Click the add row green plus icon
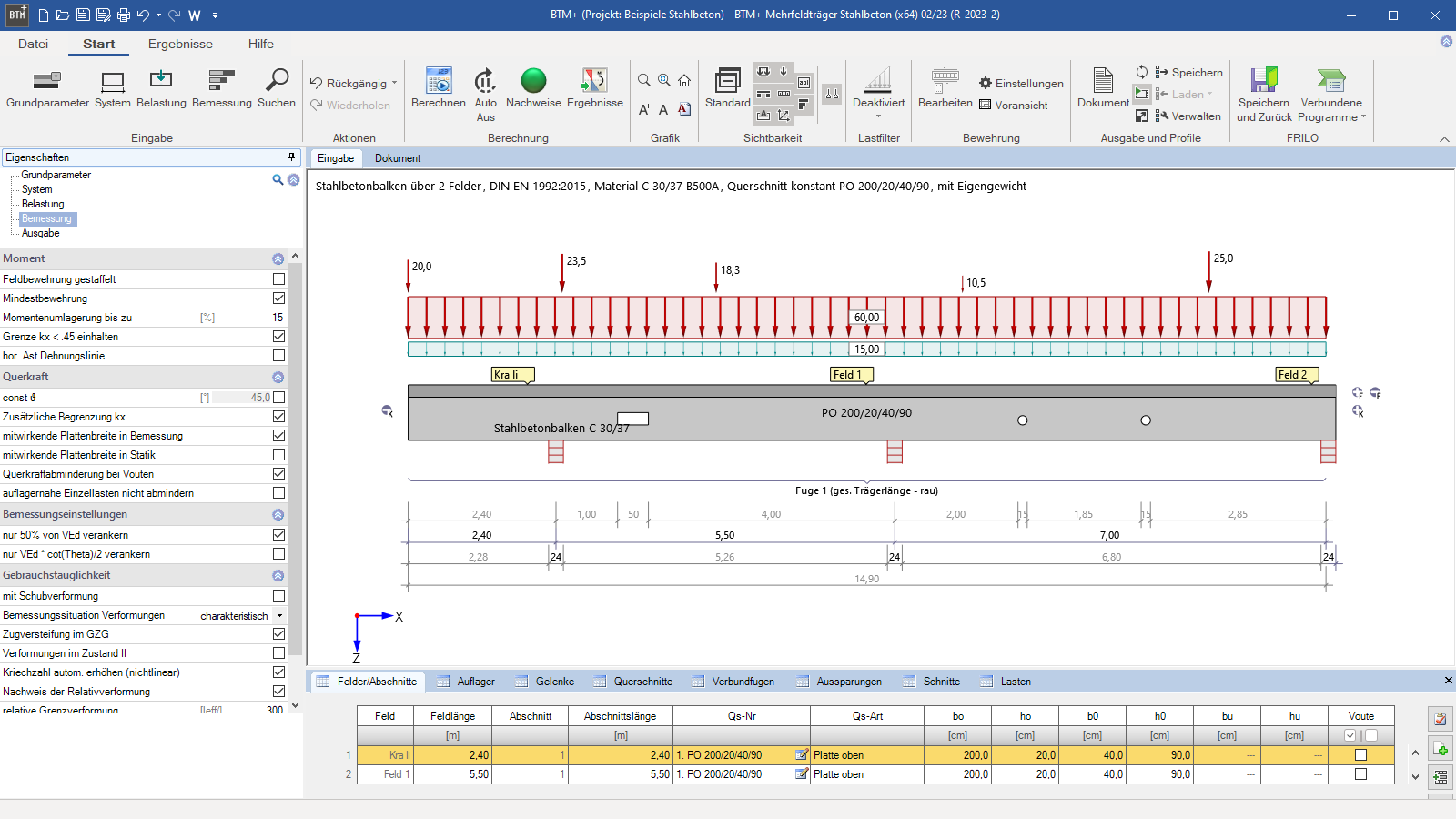 tap(1441, 749)
